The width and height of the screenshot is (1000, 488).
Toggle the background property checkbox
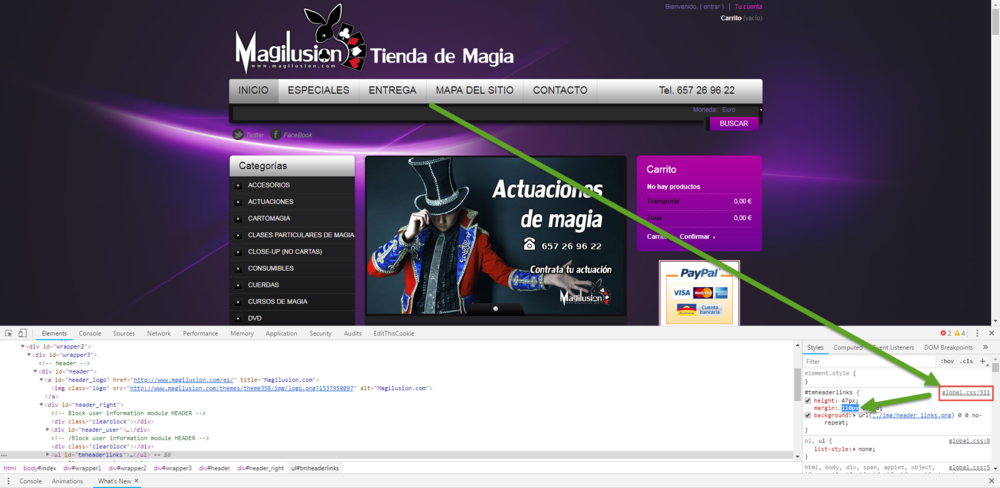pos(808,415)
